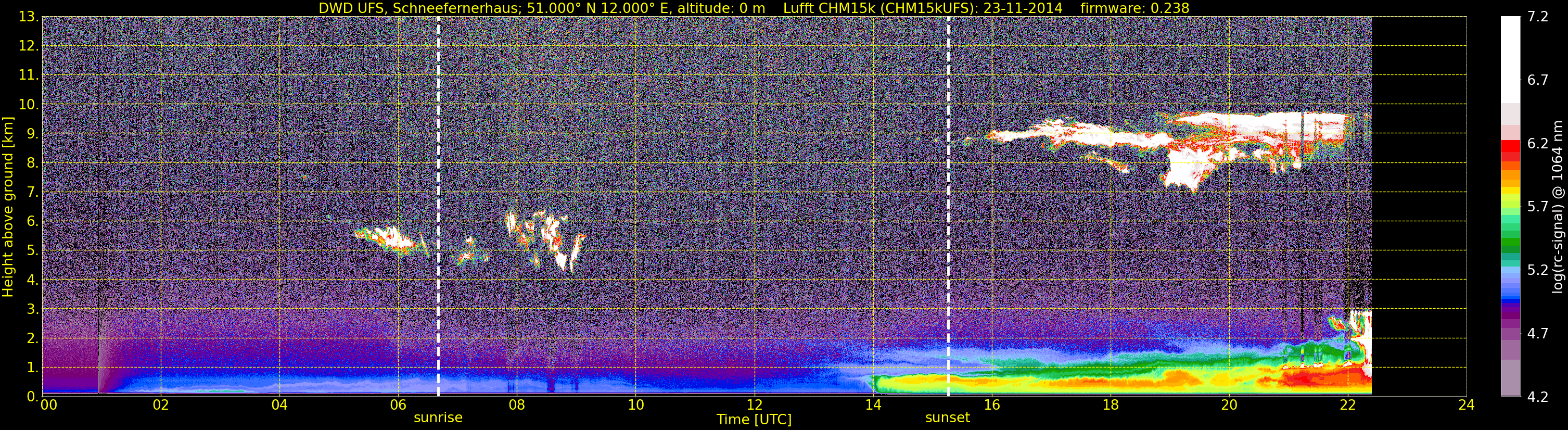Click the 'Time [UTC]' axis label
1568x430 pixels.
[x=754, y=420]
